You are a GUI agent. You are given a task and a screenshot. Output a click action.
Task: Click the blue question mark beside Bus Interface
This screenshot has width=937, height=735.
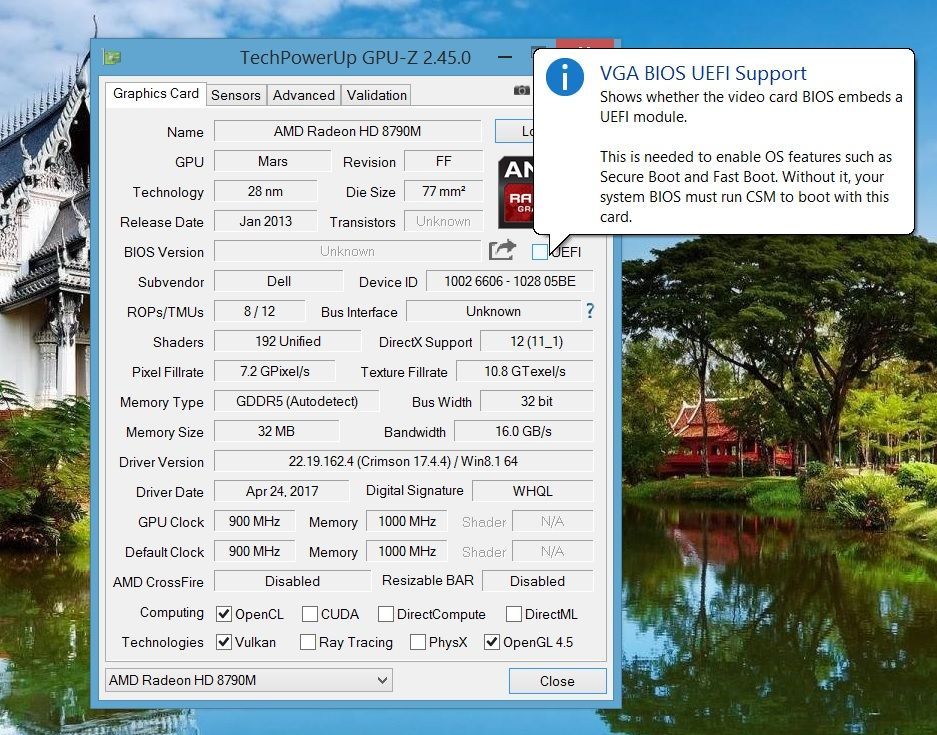point(590,311)
